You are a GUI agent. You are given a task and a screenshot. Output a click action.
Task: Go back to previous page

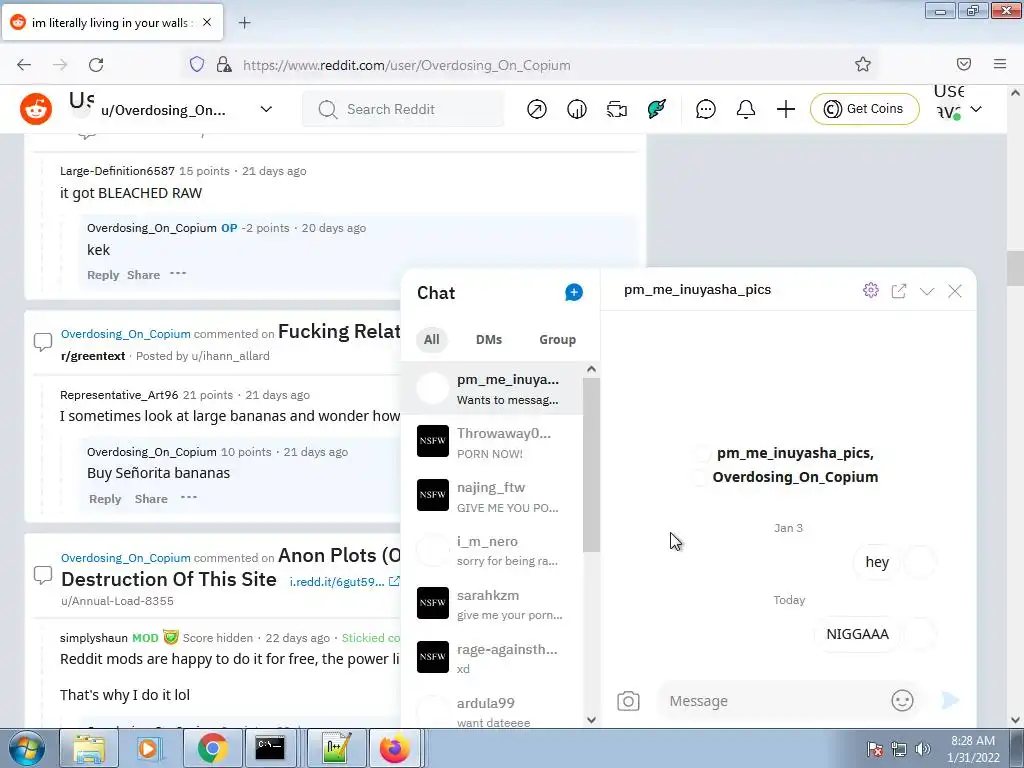pos(24,64)
